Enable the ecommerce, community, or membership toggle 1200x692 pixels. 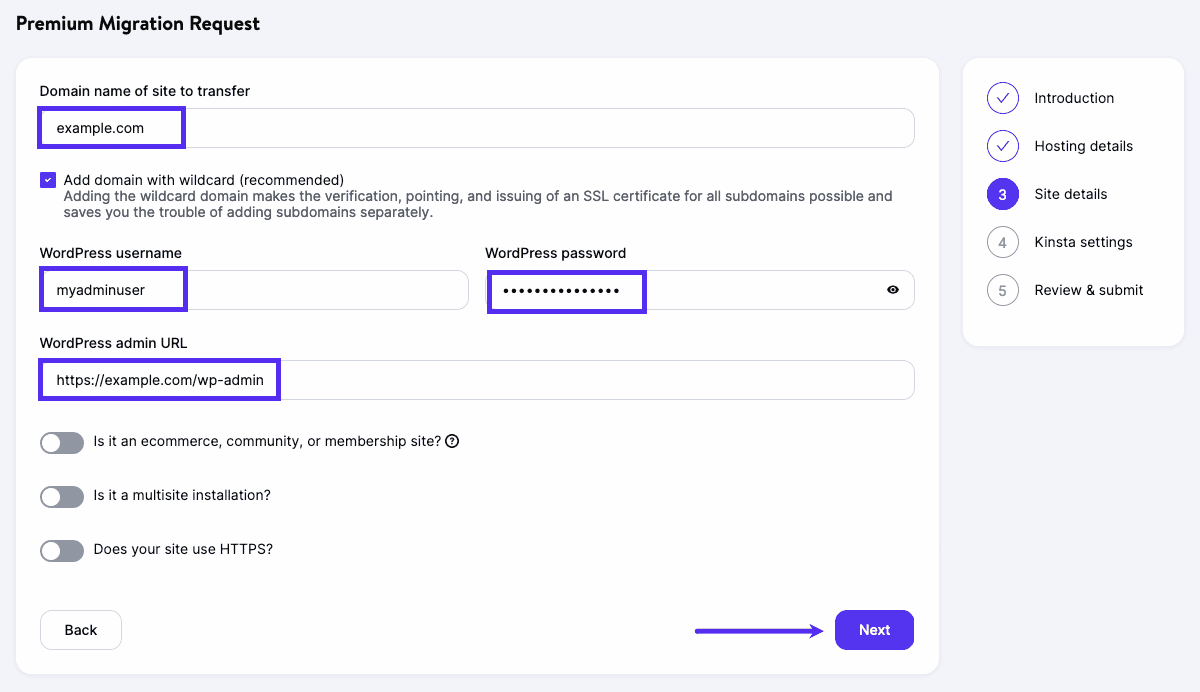[x=62, y=443]
